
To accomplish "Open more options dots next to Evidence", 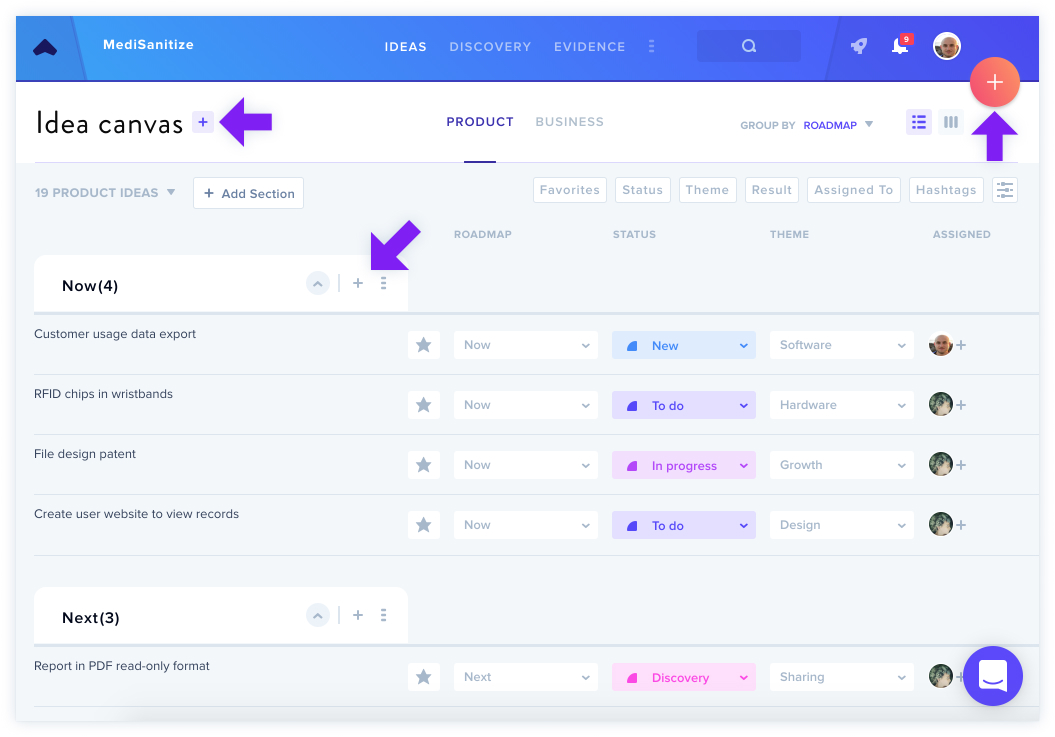I will click(x=651, y=46).
